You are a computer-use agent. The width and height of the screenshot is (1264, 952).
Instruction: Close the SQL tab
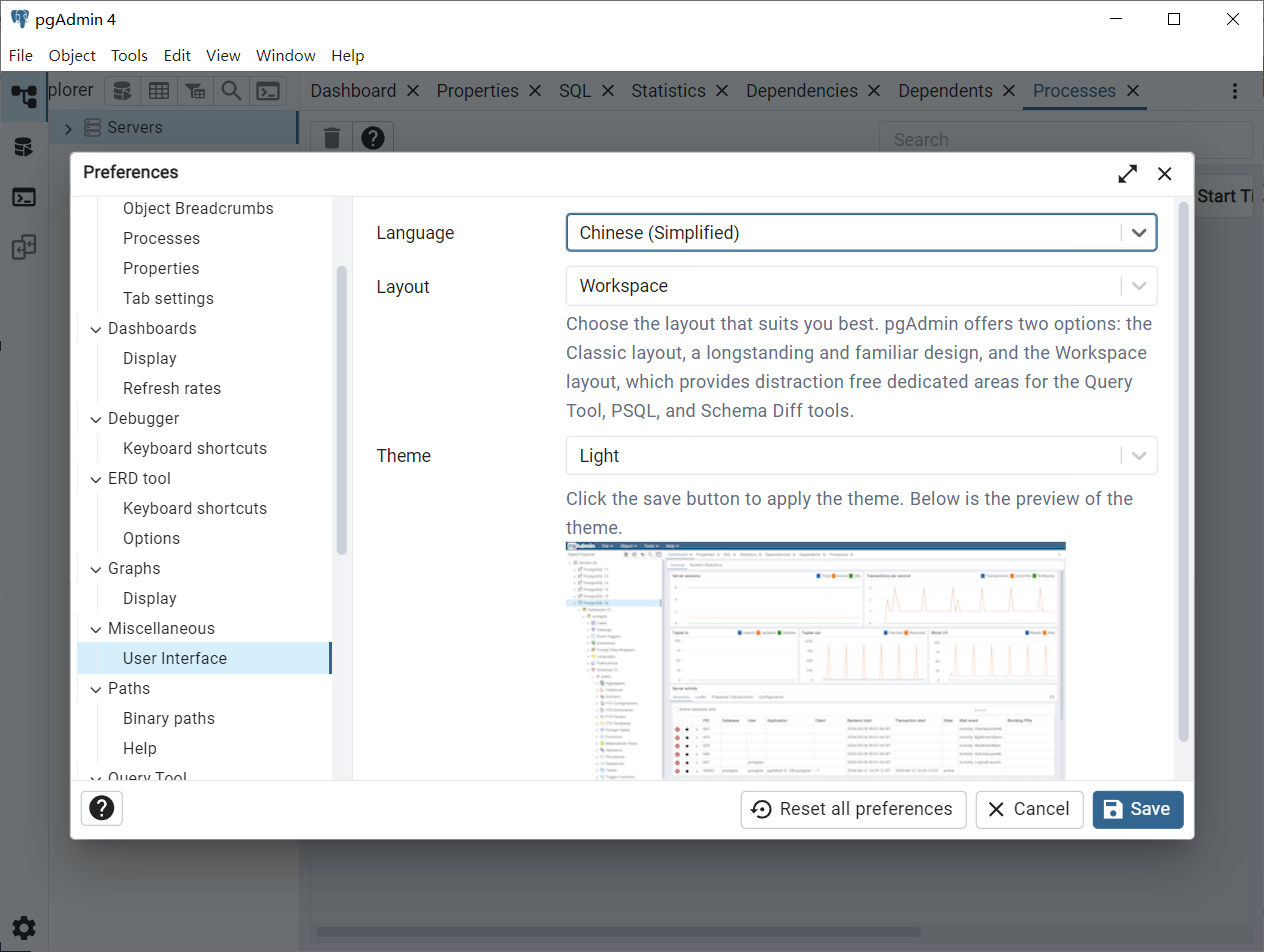pos(608,91)
